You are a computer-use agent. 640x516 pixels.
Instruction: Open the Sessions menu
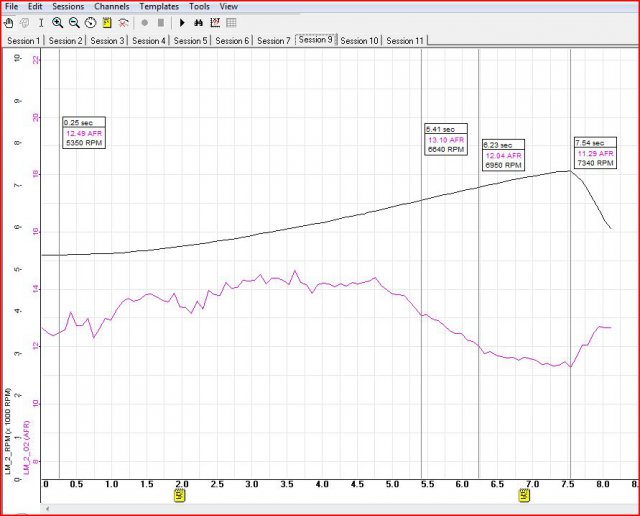[68, 6]
